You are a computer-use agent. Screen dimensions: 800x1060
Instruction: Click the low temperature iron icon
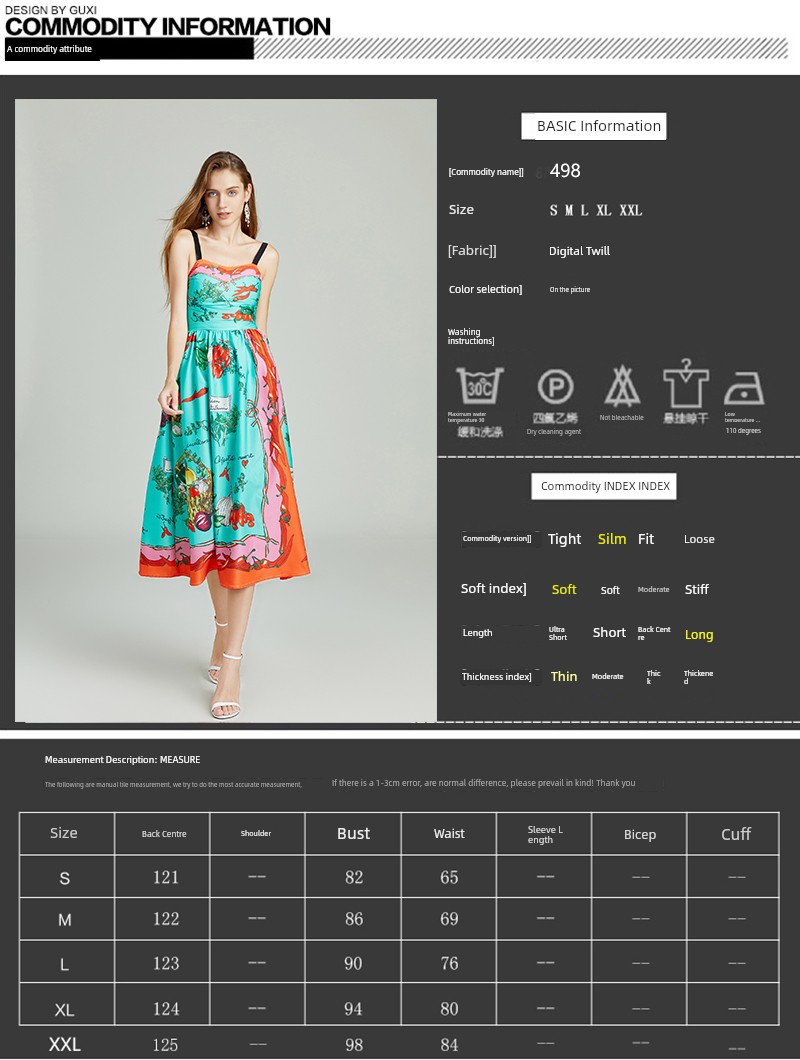[x=743, y=387]
